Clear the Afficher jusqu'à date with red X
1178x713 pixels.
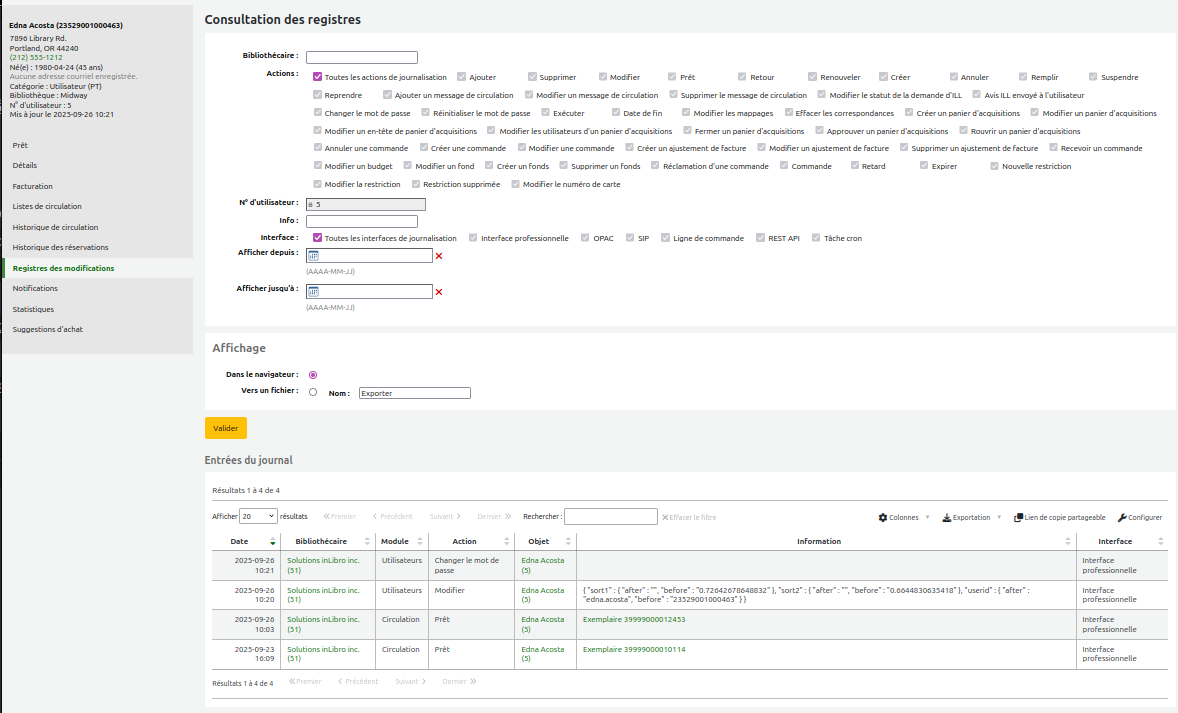click(x=439, y=292)
